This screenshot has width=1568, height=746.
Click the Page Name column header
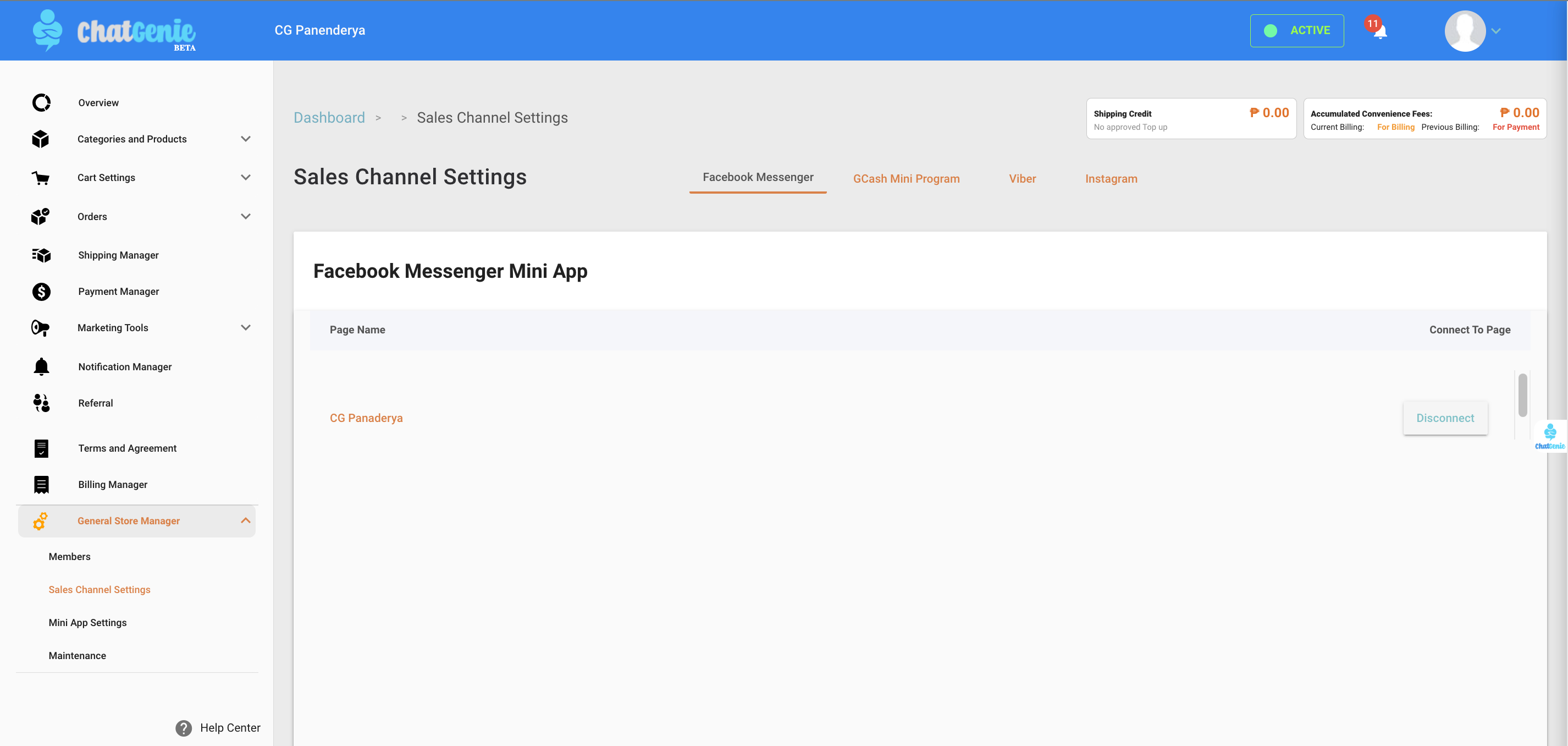[x=357, y=330]
